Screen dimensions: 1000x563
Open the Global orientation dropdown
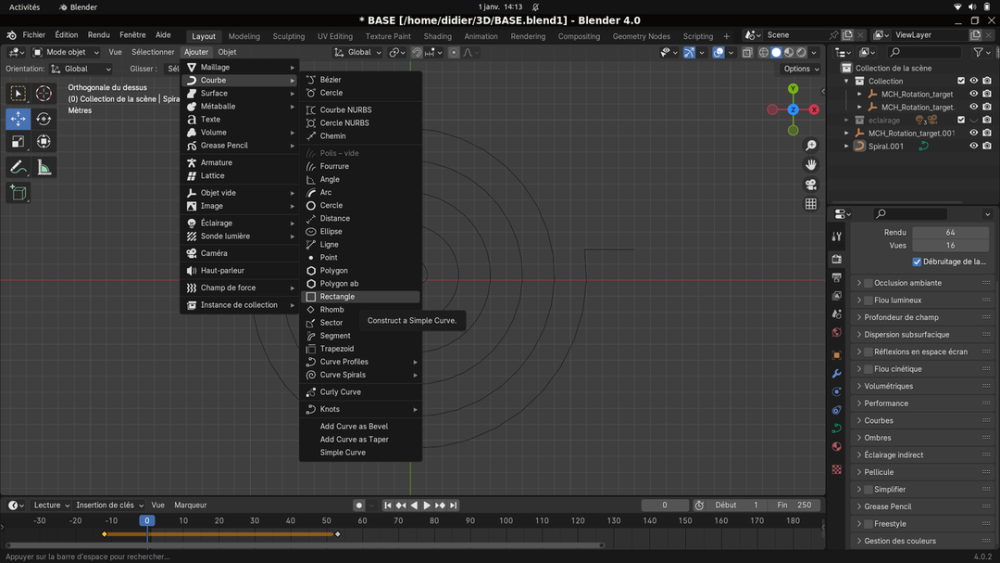[81, 69]
